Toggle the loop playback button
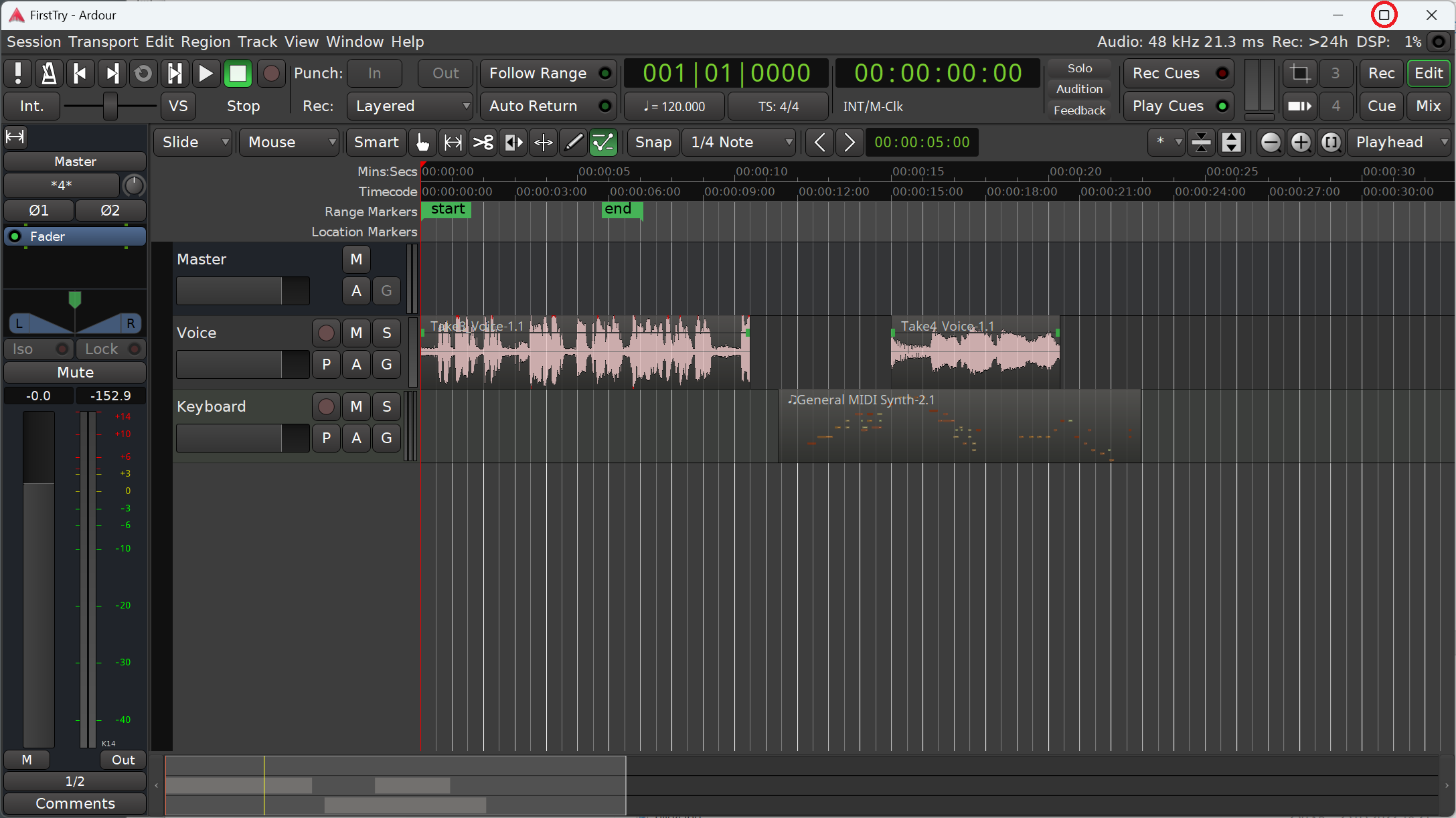1456x818 pixels. [x=143, y=73]
